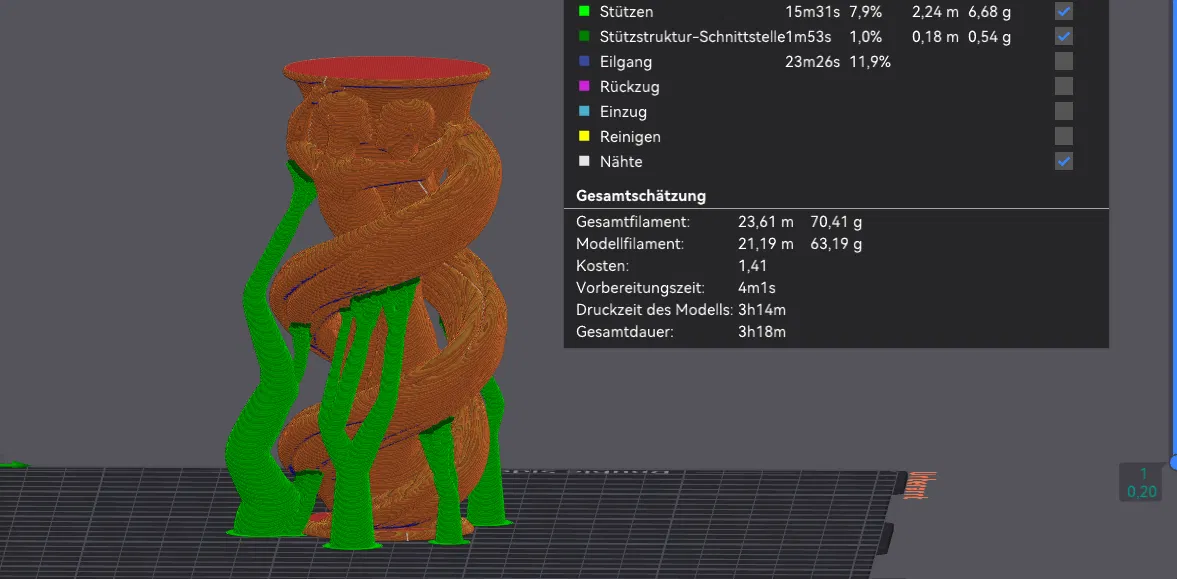Screen dimensions: 1177x579
Task: Click the Gesamtdauer value 3h18m
Action: (x=762, y=331)
